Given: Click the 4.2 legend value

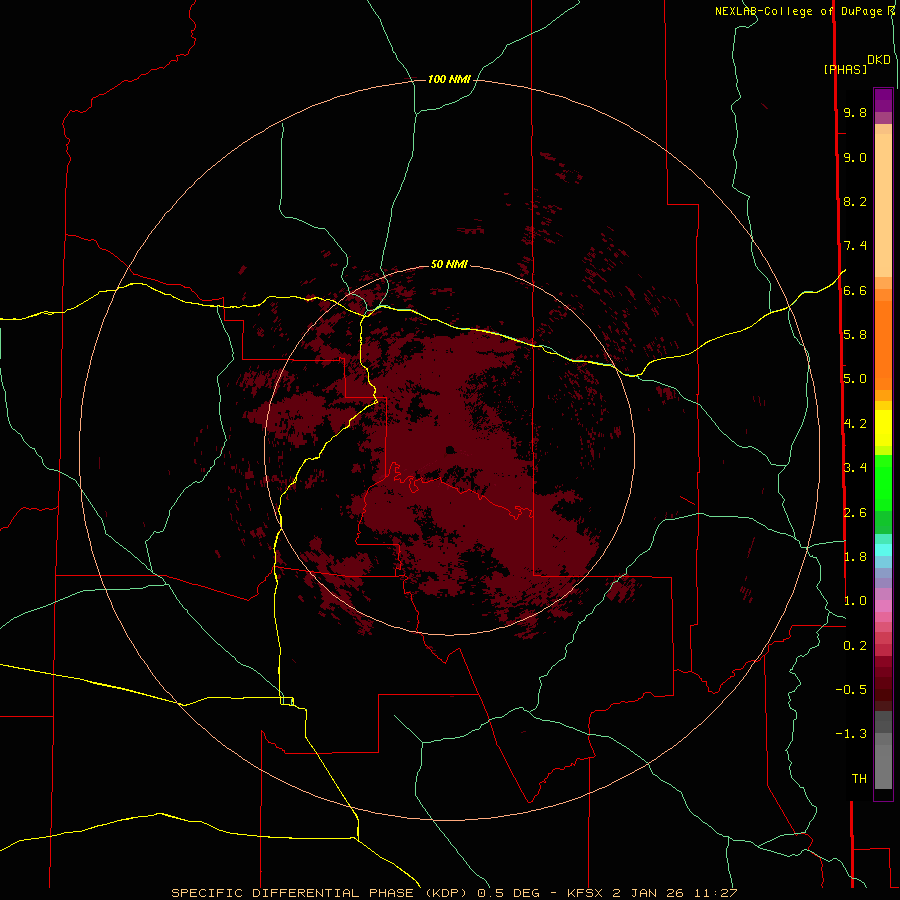Looking at the screenshot, I should (855, 424).
